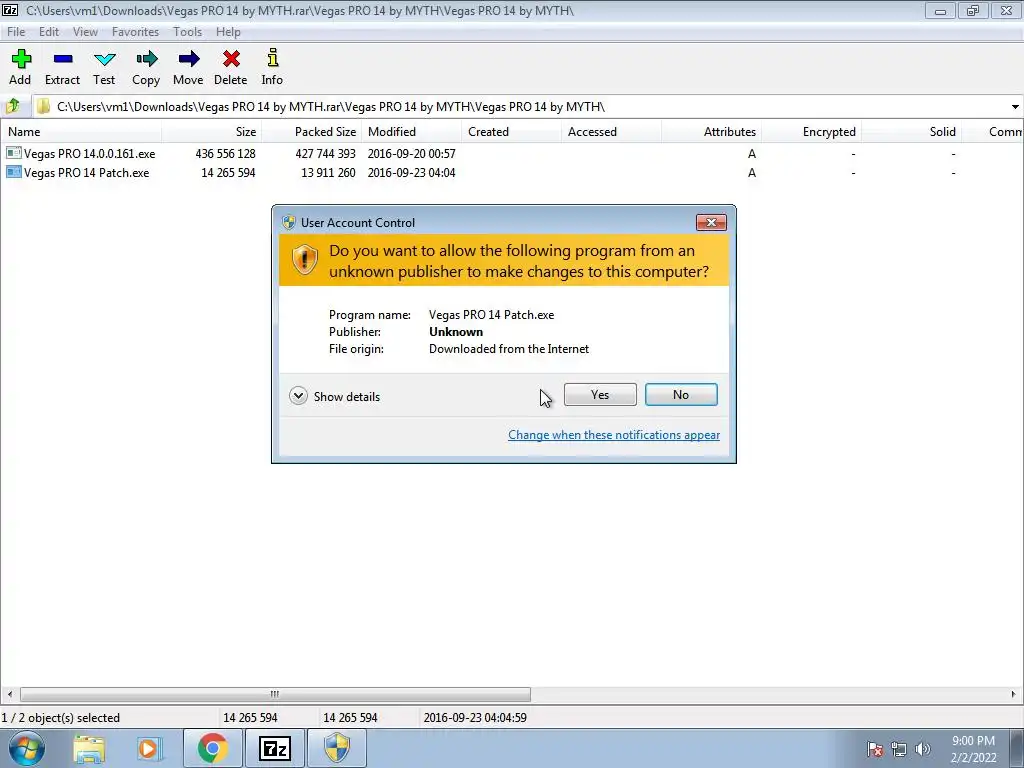Open the Favorites menu

pyautogui.click(x=135, y=31)
